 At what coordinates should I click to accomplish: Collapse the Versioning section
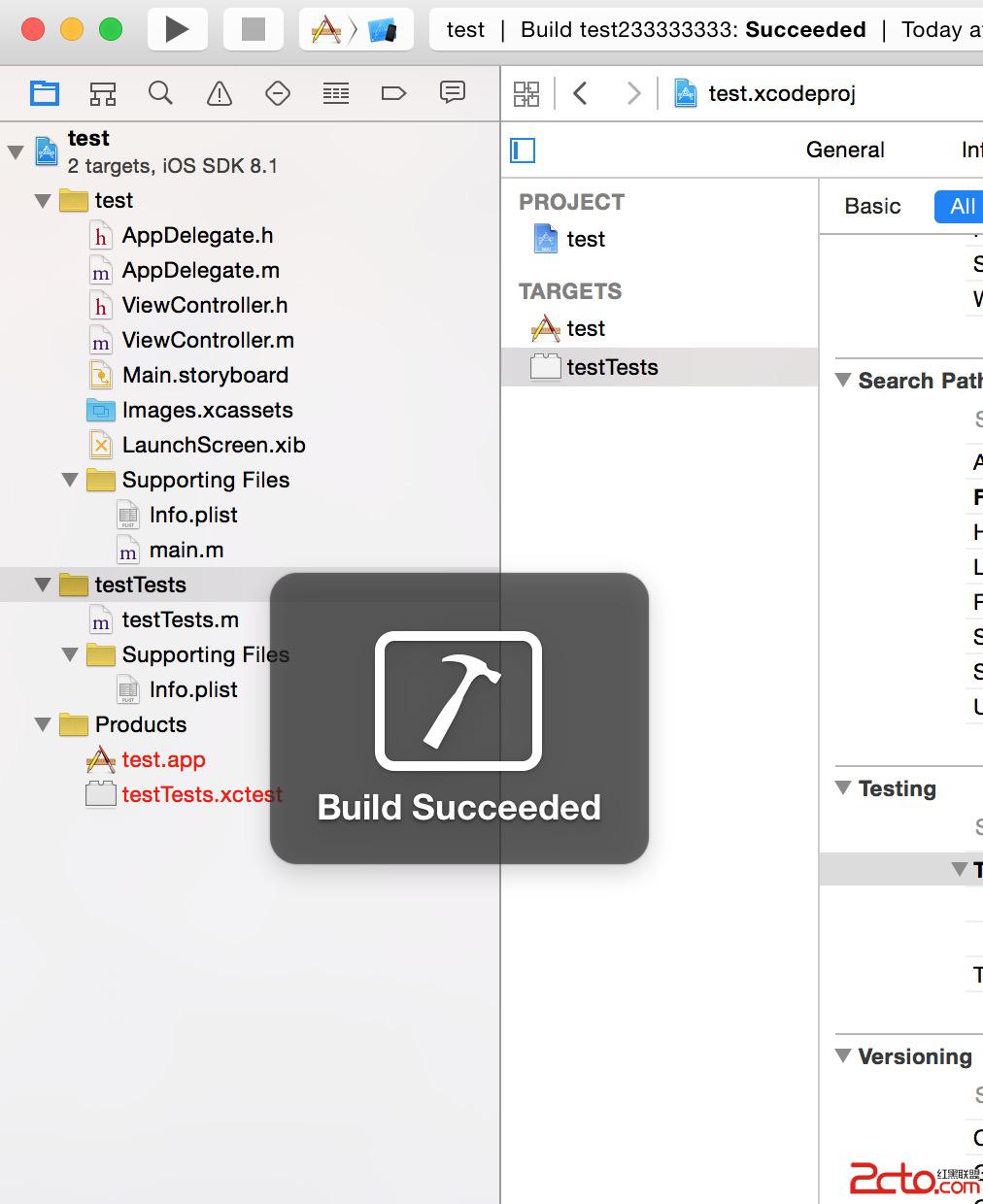(843, 1055)
